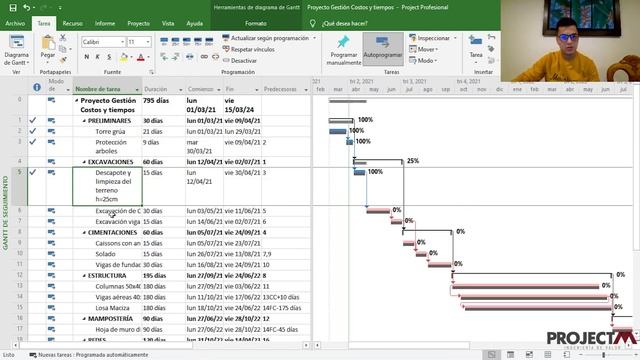Screen dimensions: 640x360
Task: Click the Gantt bar of Columnas 50x40
Action: point(525,287)
